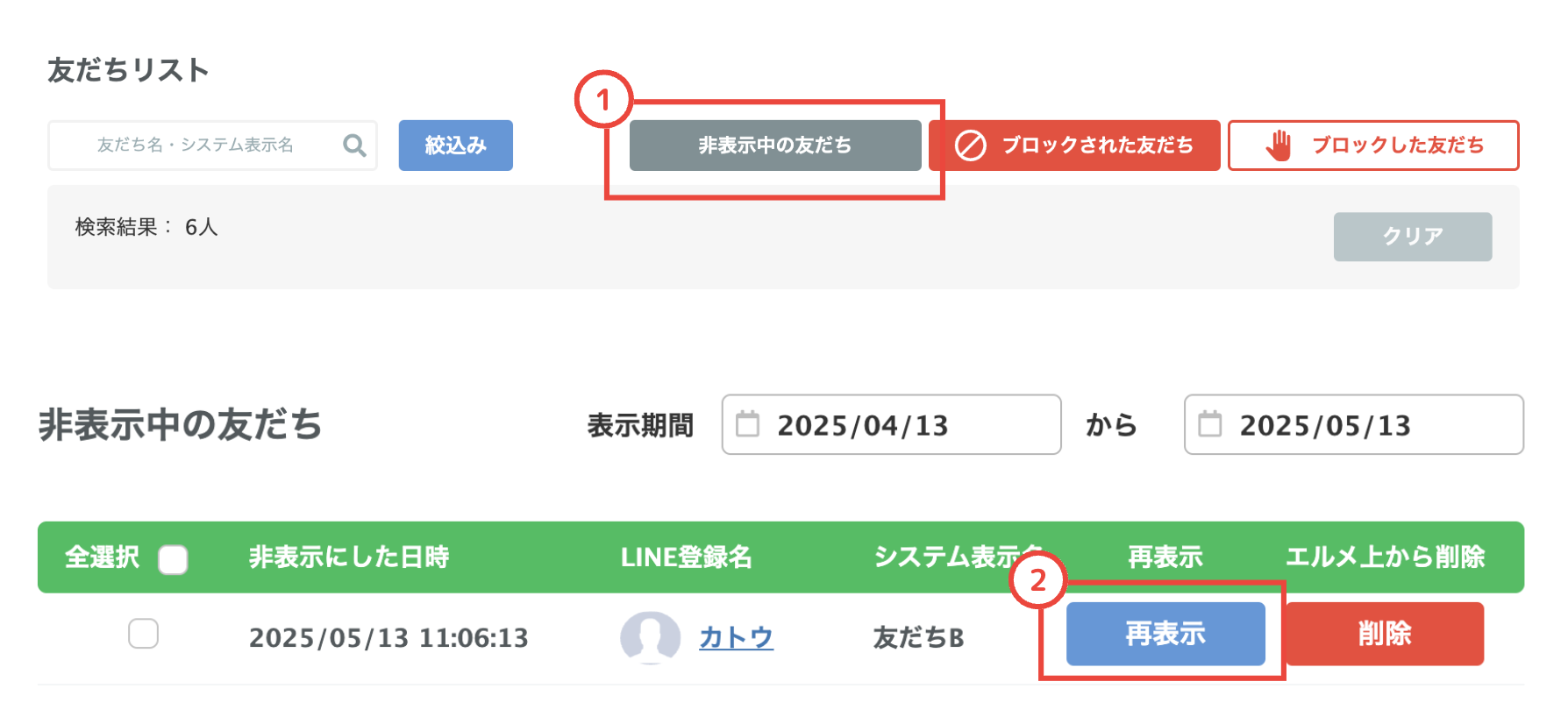
Task: Check the 全選択 select-all checkbox
Action: coord(173,559)
